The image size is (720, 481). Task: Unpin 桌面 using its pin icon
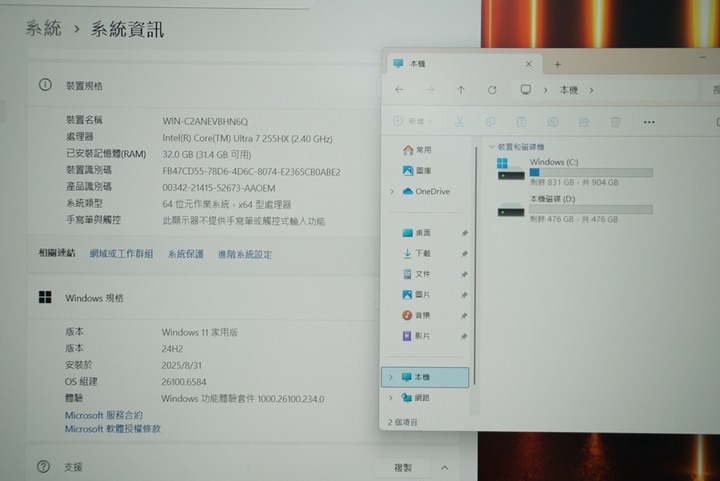point(464,233)
